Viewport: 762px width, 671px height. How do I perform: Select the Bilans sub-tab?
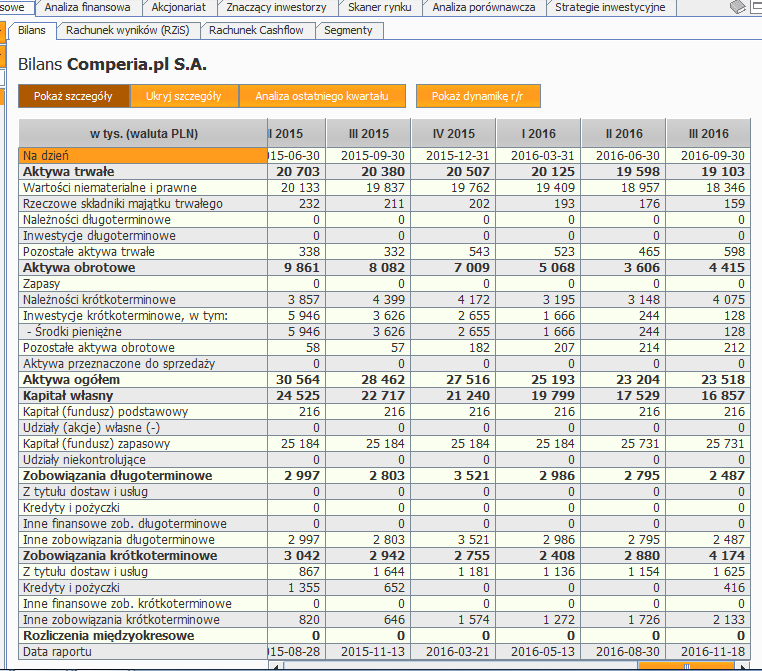[32, 30]
